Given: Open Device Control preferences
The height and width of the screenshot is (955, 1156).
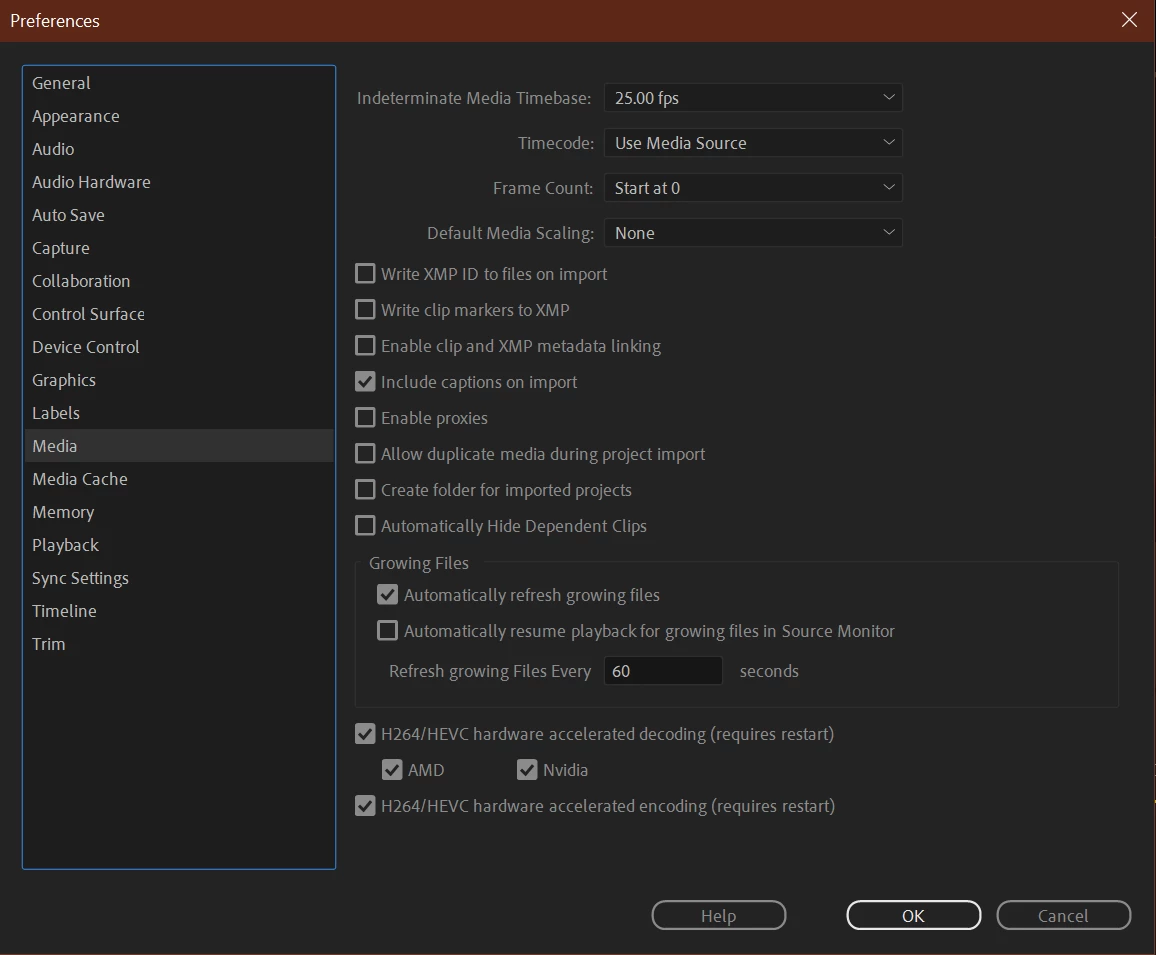Looking at the screenshot, I should pyautogui.click(x=179, y=347).
